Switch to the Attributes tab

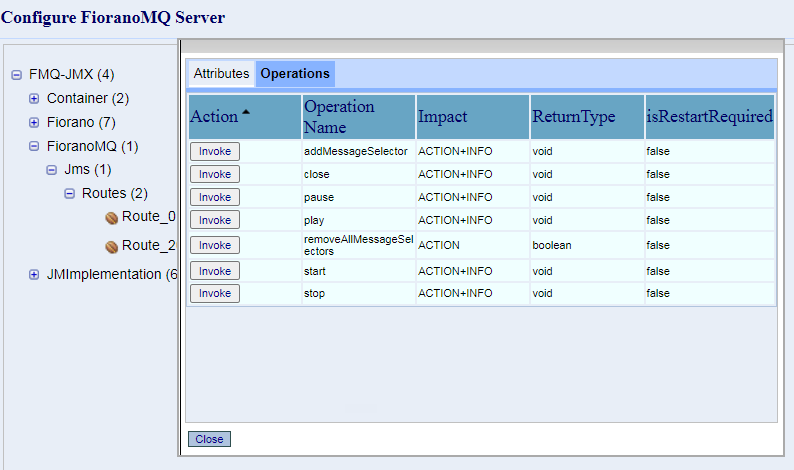(x=221, y=74)
